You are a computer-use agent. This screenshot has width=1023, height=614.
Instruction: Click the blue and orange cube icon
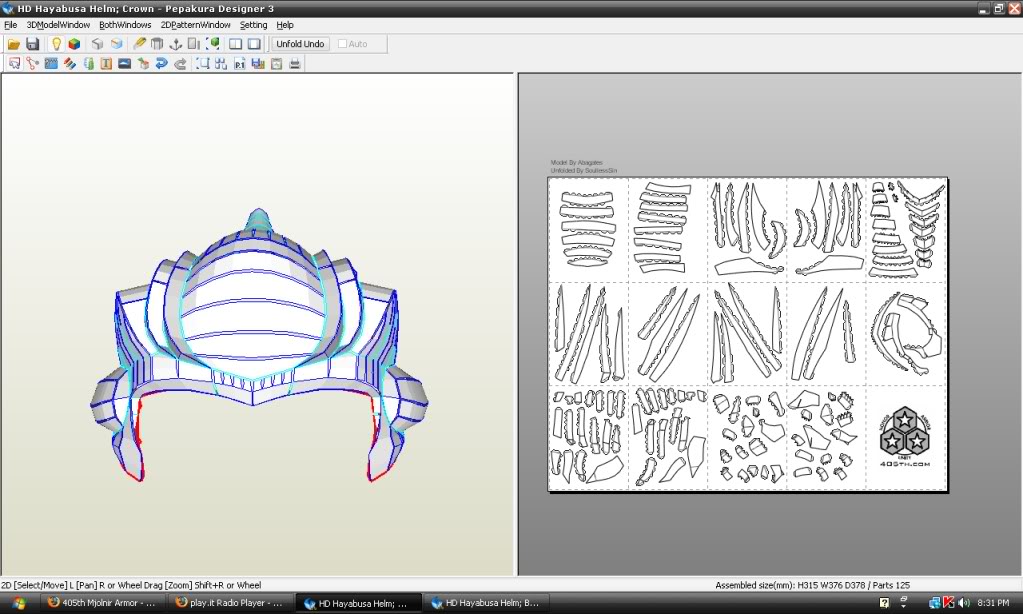click(x=117, y=44)
